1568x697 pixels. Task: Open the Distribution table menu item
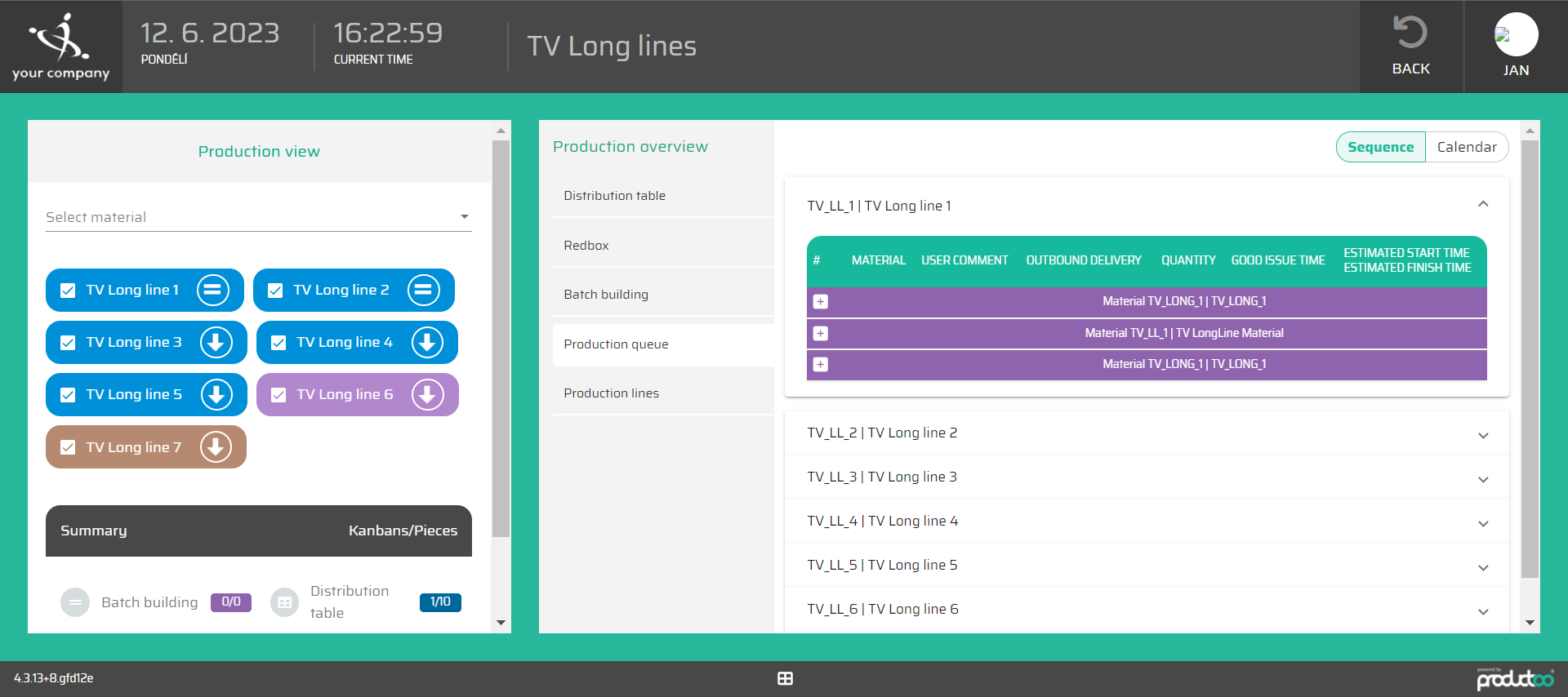coord(614,196)
